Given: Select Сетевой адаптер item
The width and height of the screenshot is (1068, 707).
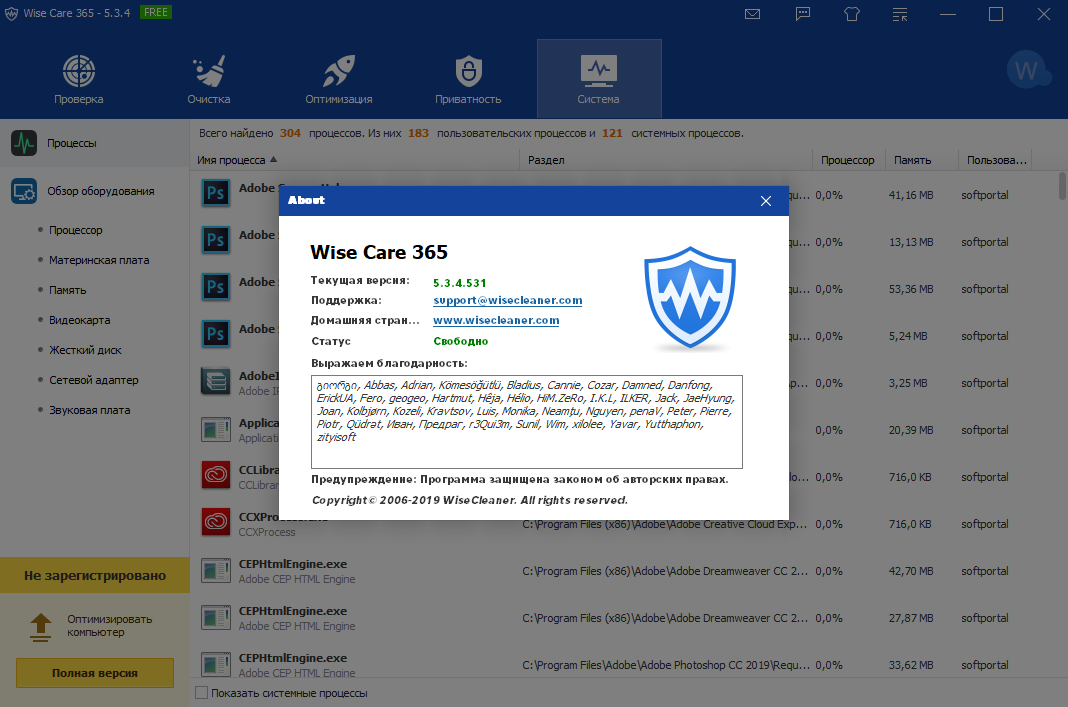Looking at the screenshot, I should click(93, 380).
